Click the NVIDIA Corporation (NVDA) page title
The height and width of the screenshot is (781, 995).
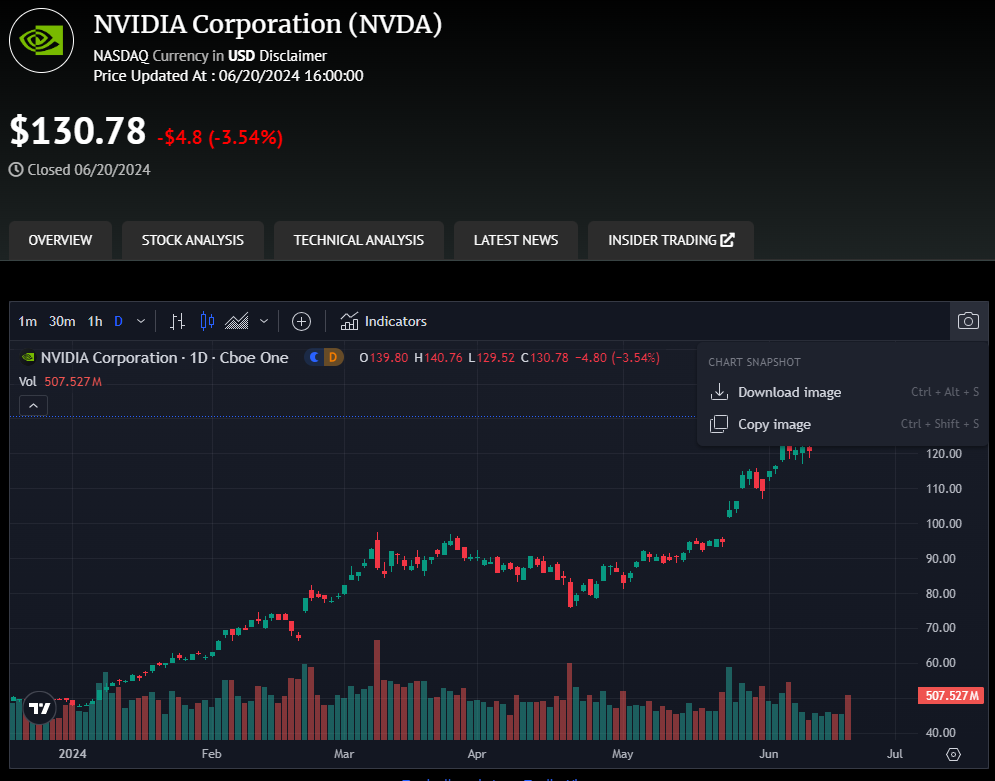tap(267, 25)
